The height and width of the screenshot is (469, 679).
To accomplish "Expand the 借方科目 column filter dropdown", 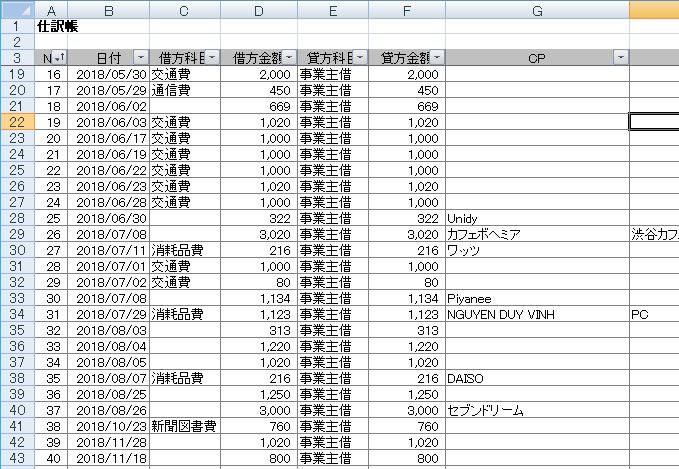I will 214,58.
